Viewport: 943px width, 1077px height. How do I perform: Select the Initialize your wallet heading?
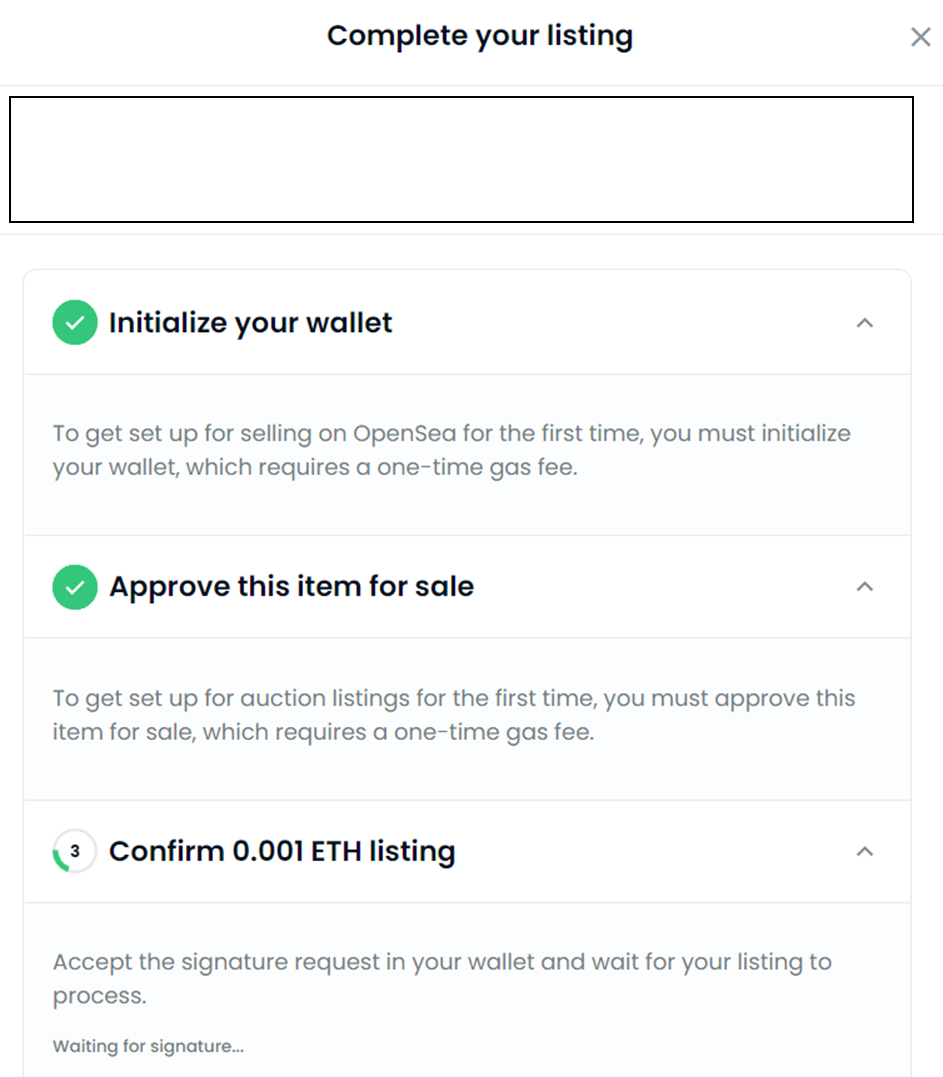(250, 323)
